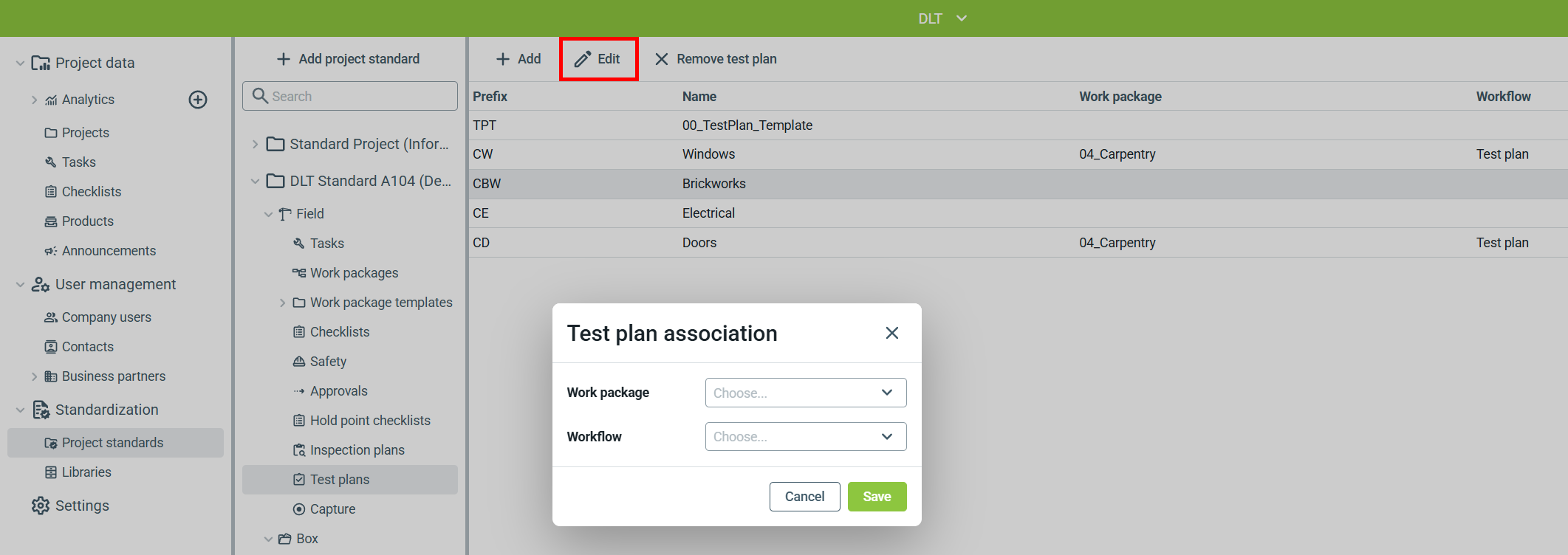Click the Inspection plans icon
Image resolution: width=1568 pixels, height=555 pixels.
tap(299, 450)
